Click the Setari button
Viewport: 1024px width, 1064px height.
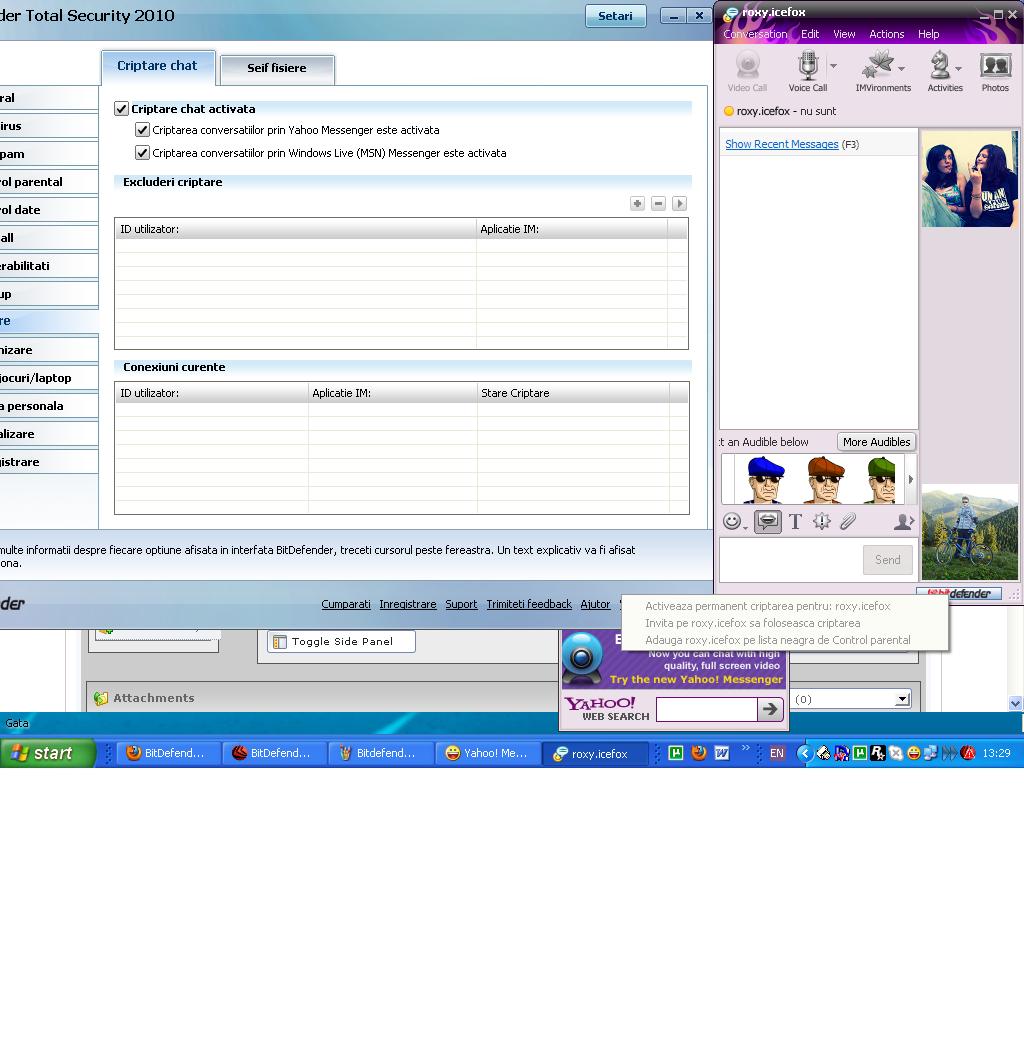pos(615,16)
